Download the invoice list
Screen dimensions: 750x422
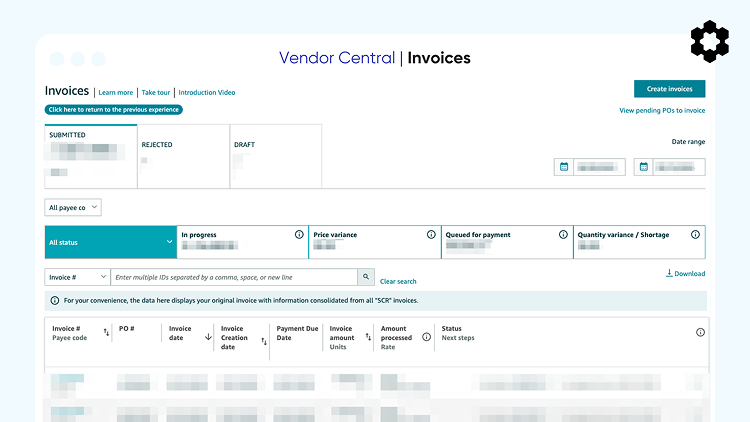click(x=685, y=273)
